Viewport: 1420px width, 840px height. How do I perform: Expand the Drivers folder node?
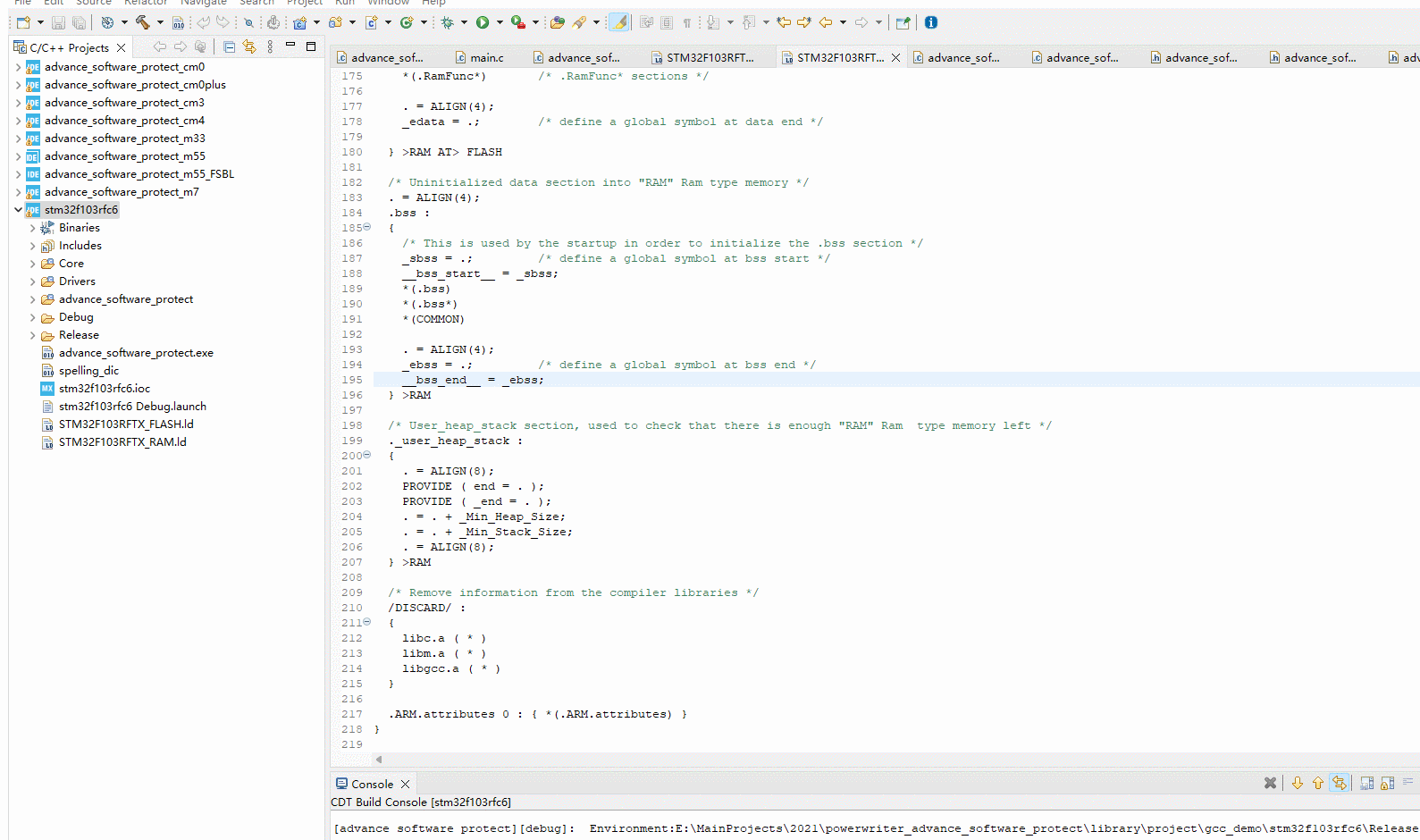pos(33,281)
